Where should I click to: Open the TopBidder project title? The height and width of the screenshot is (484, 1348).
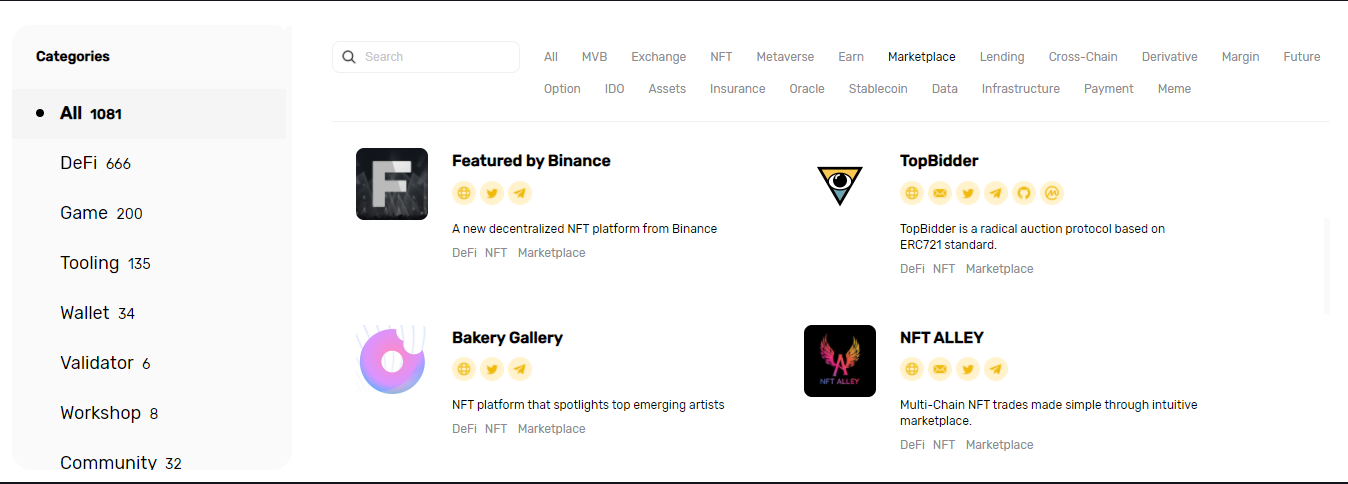coord(939,161)
